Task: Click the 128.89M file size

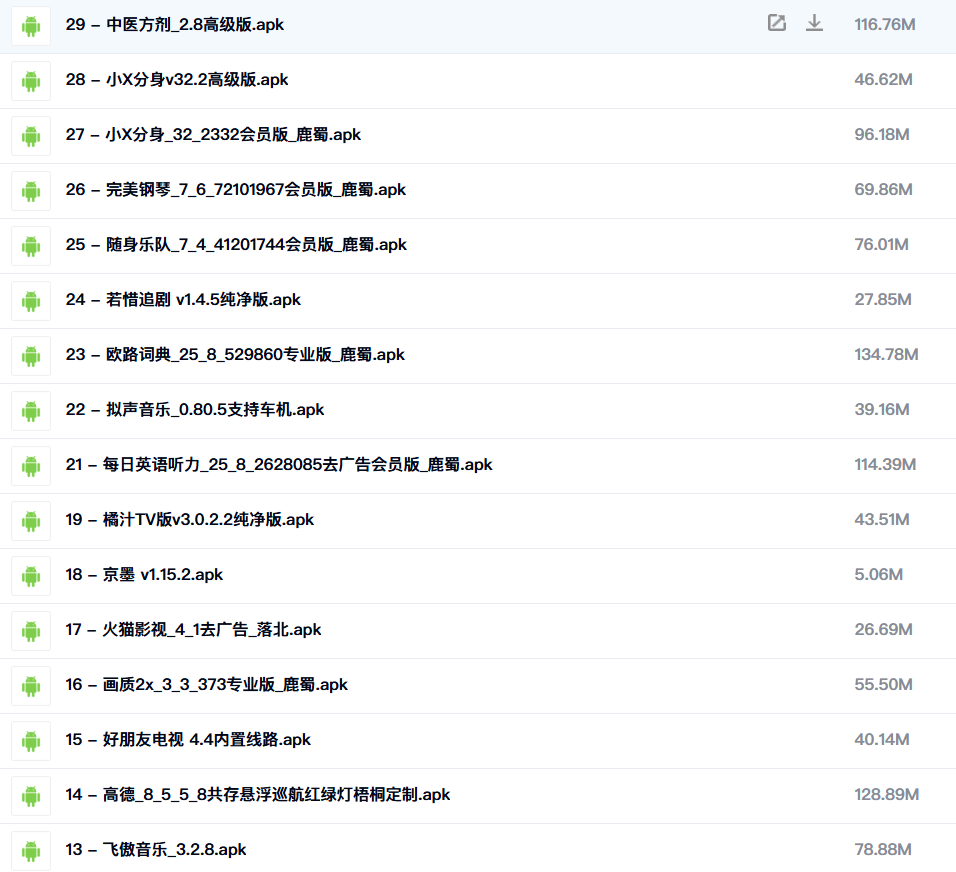Action: (x=886, y=794)
